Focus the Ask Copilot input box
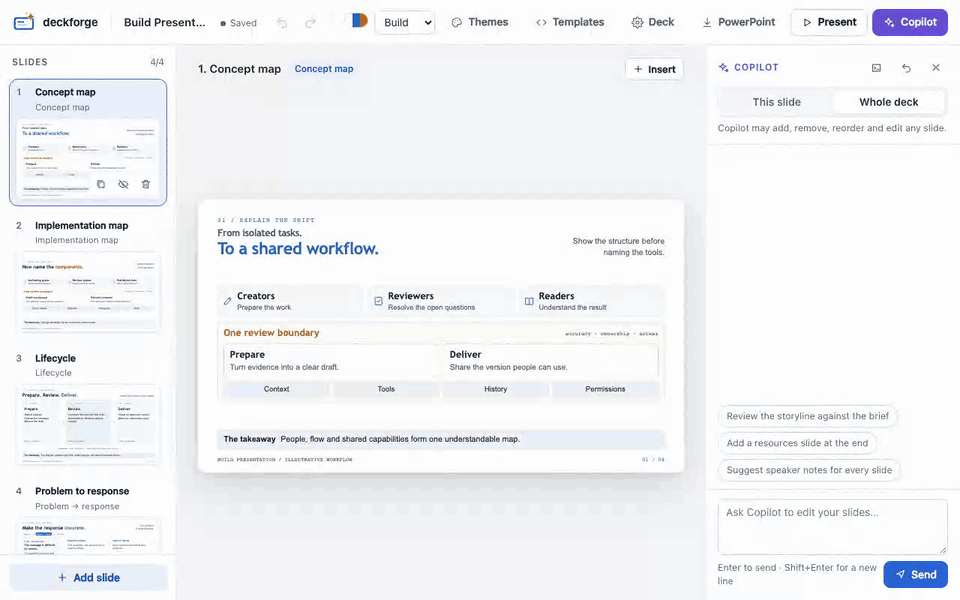Viewport: 960px width, 600px height. coord(833,527)
